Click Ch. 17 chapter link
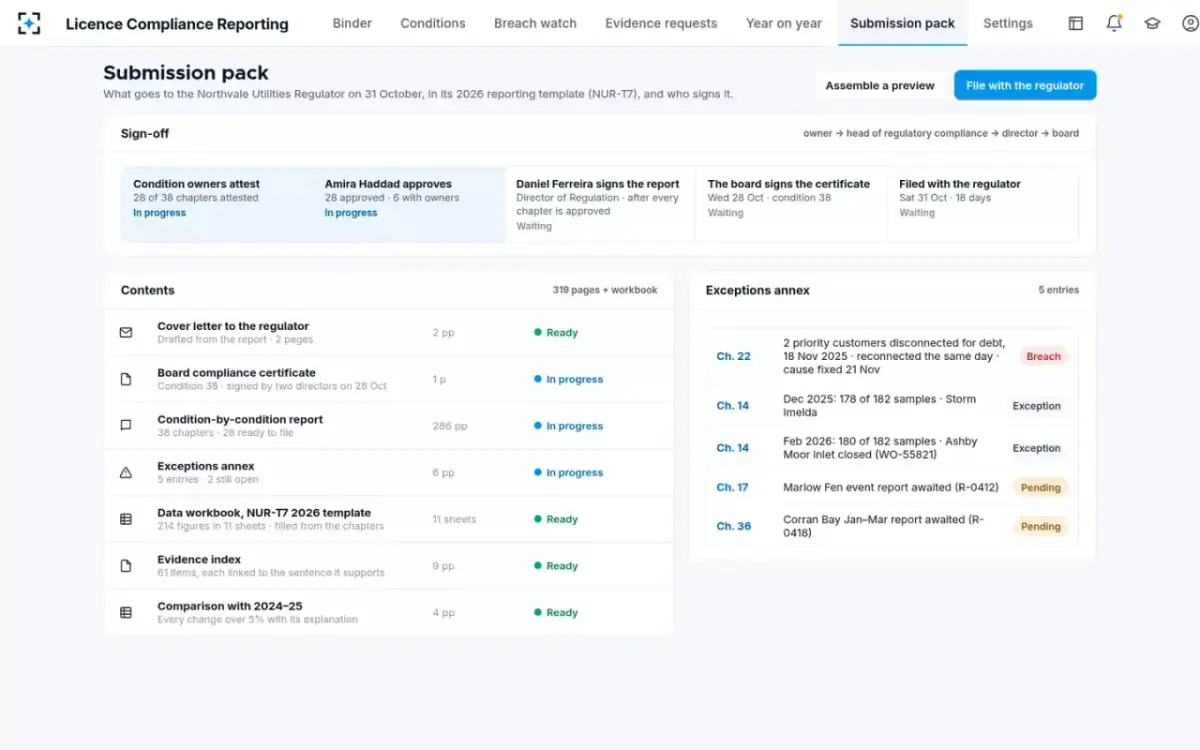Screen dimensions: 1200x750 [733, 488]
